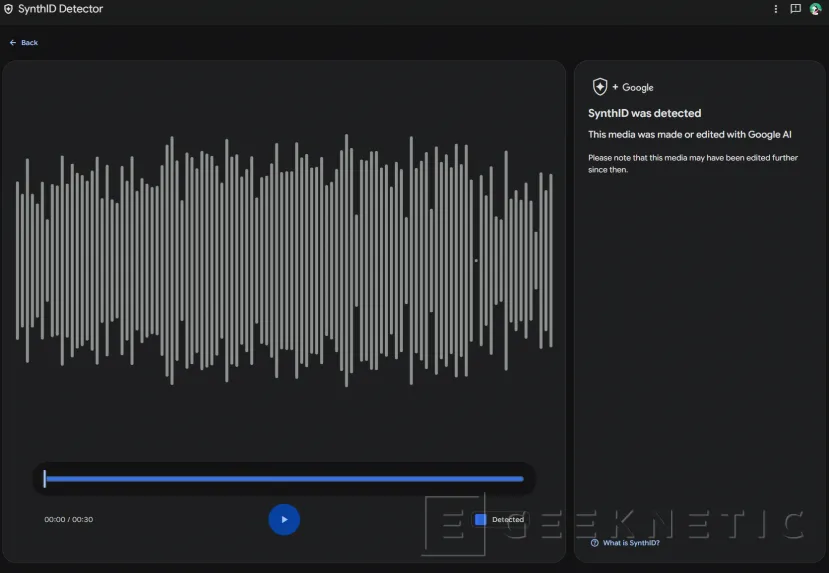Image resolution: width=829 pixels, height=573 pixels.
Task: Select the 'SynthID was detected' heading
Action: [644, 113]
